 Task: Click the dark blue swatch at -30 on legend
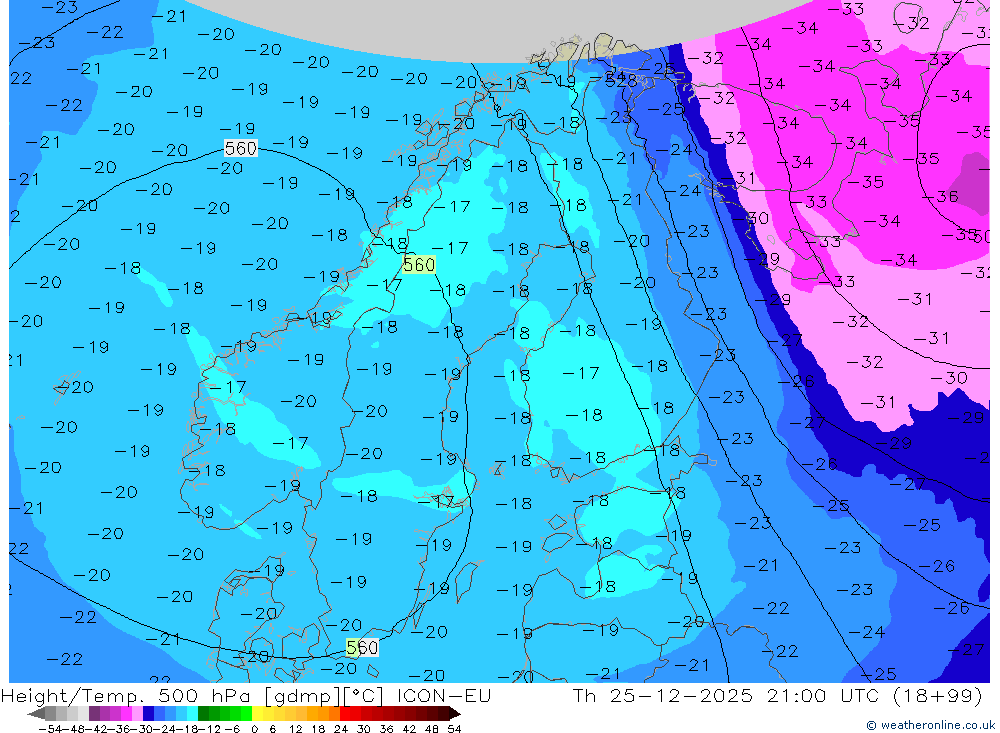(149, 713)
